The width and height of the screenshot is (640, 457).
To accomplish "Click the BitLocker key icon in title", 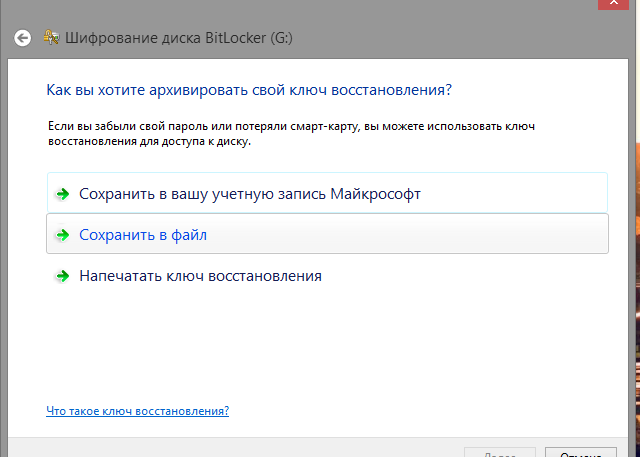I will click(51, 37).
